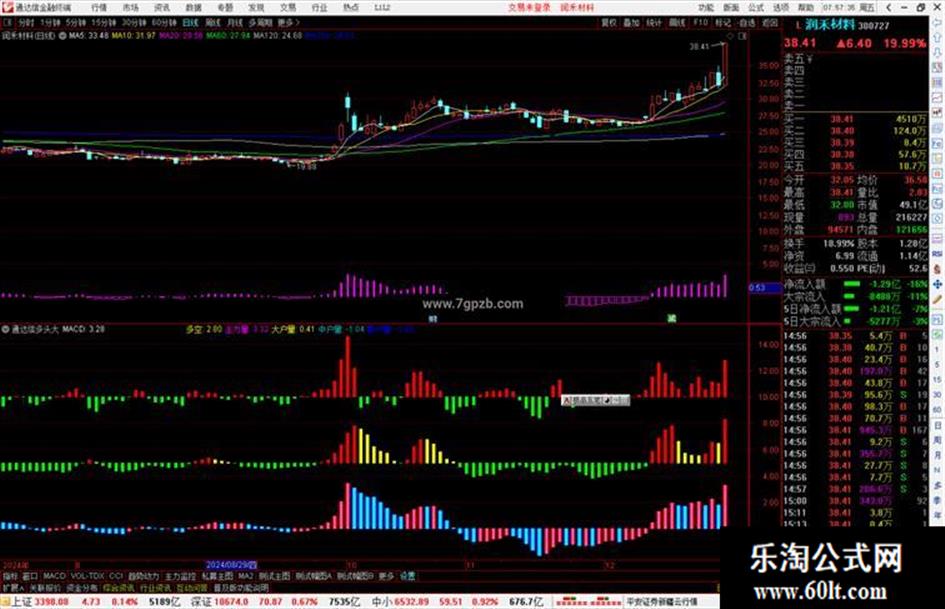Click the F10 company info button

click(700, 23)
